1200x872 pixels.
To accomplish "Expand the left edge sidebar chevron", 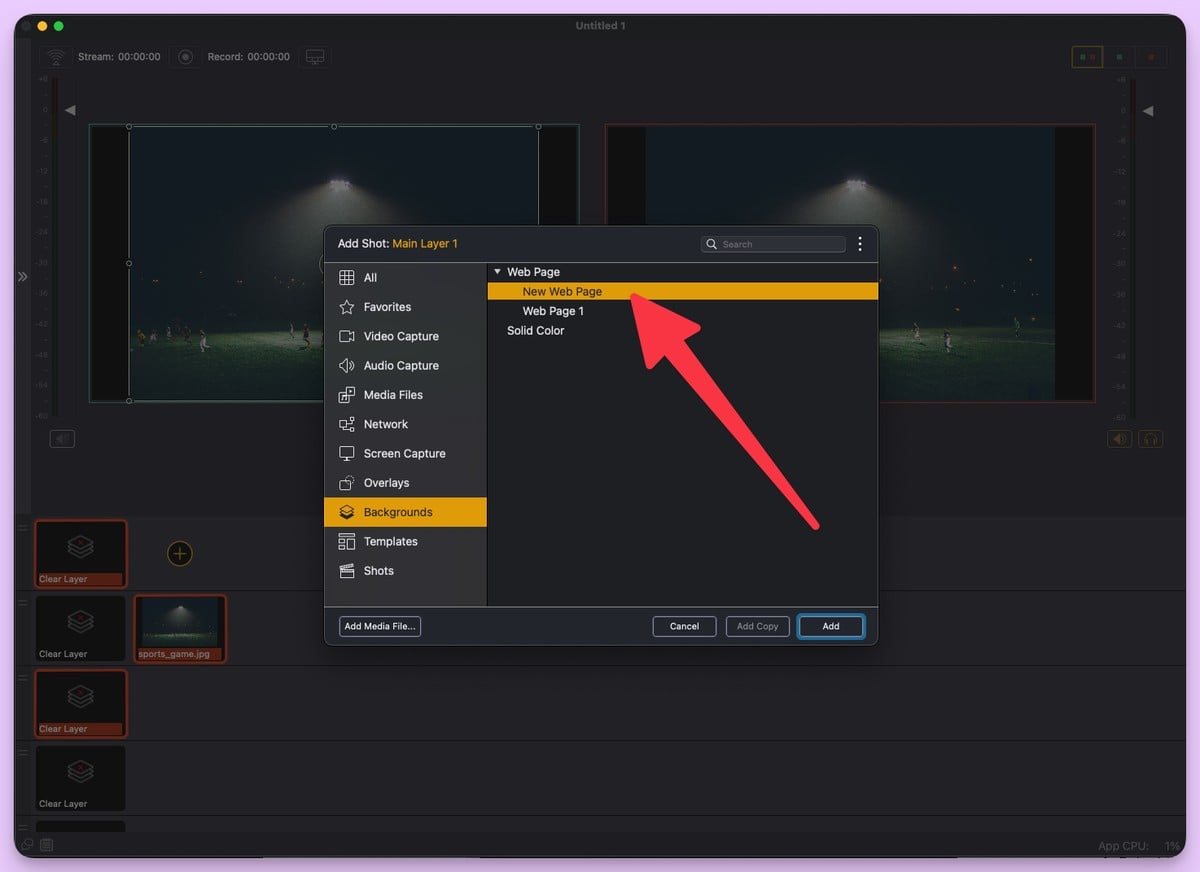I will point(21,279).
